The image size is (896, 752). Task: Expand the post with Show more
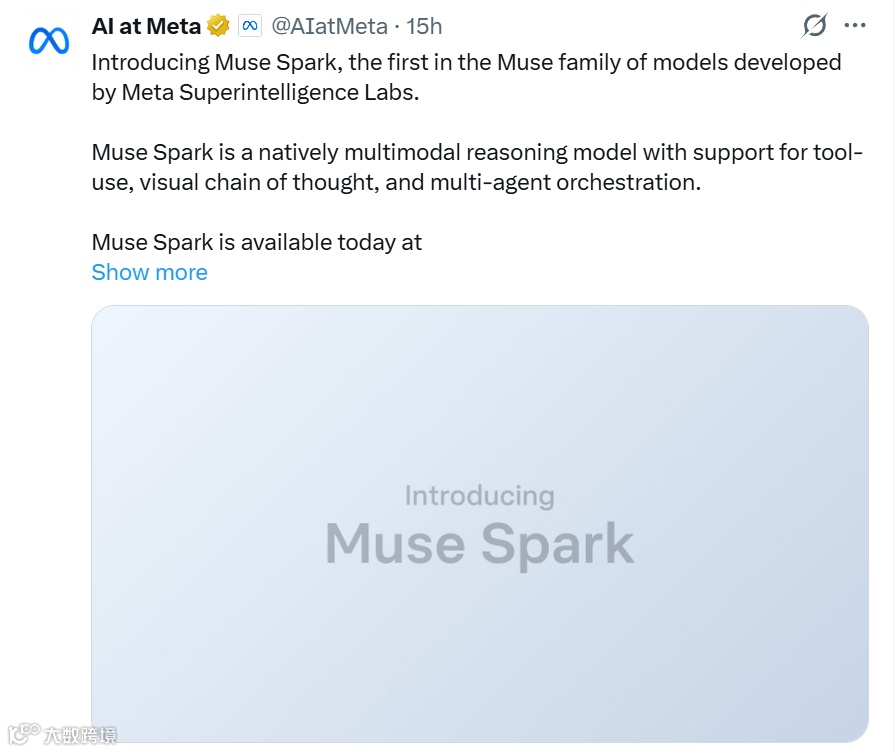tap(149, 272)
